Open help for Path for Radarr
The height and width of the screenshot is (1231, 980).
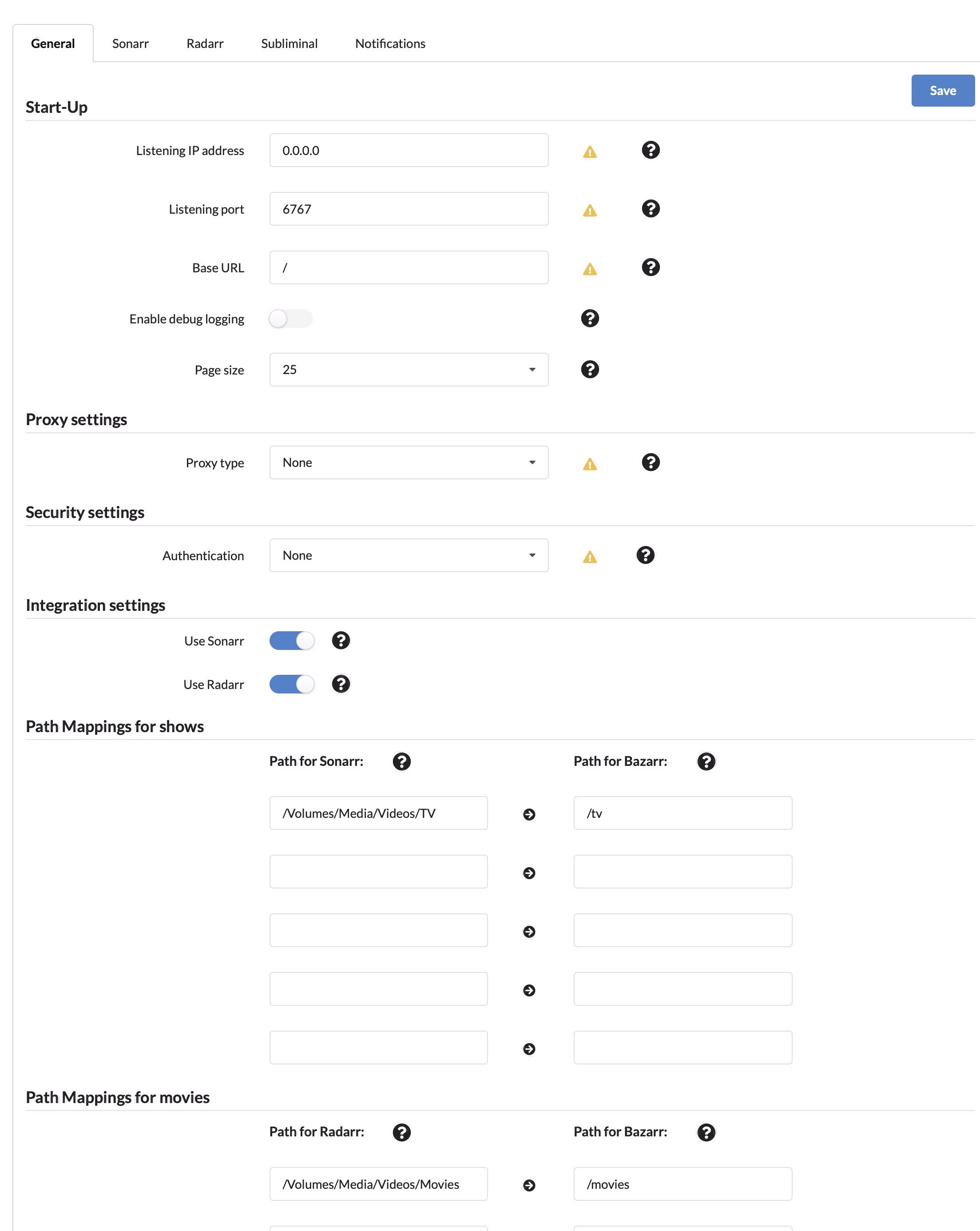click(x=401, y=1131)
